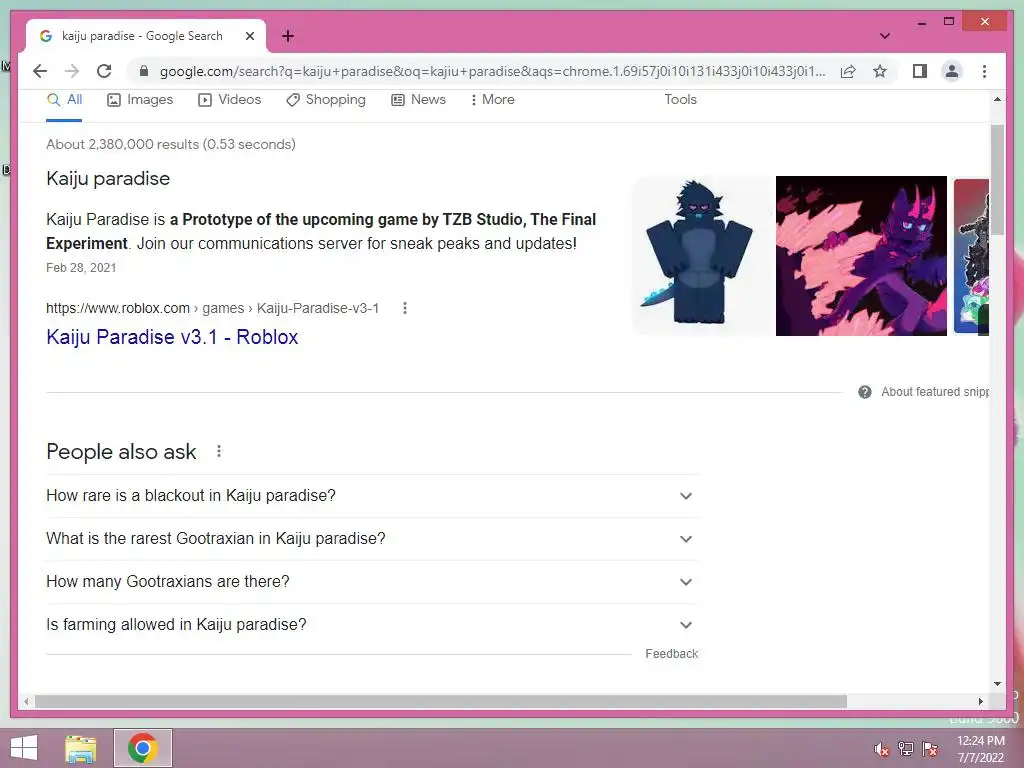This screenshot has width=1024, height=768.
Task: Open the Windows Start menu
Action: [x=24, y=748]
